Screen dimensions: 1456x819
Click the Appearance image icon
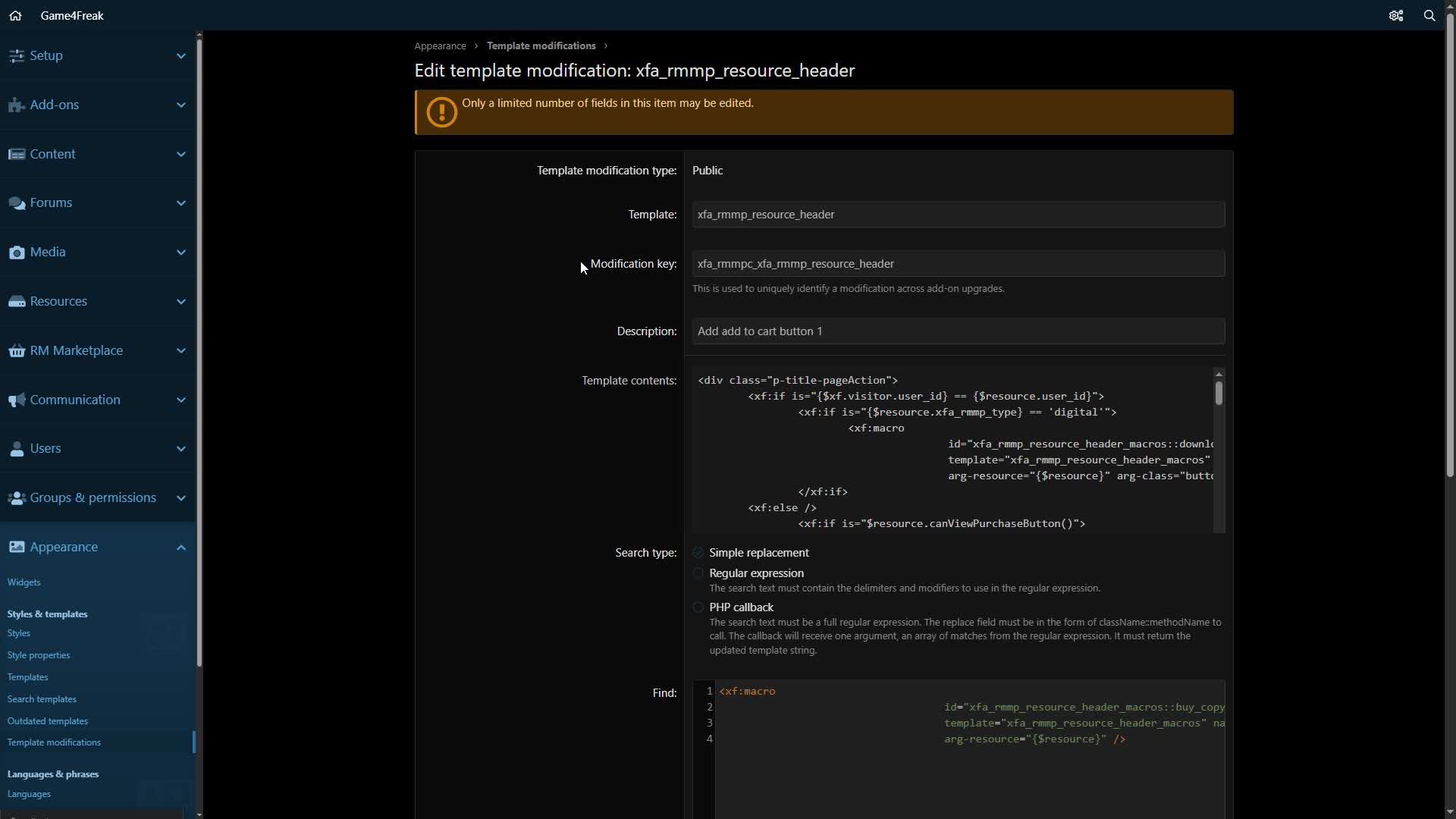(17, 547)
